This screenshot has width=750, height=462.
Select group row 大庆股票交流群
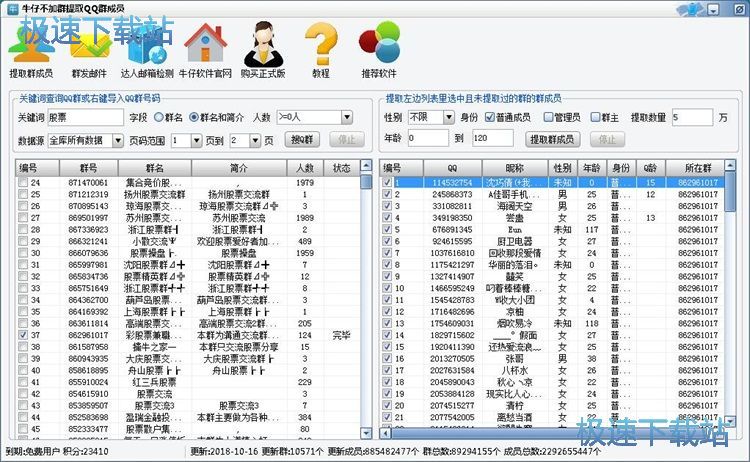(189, 359)
